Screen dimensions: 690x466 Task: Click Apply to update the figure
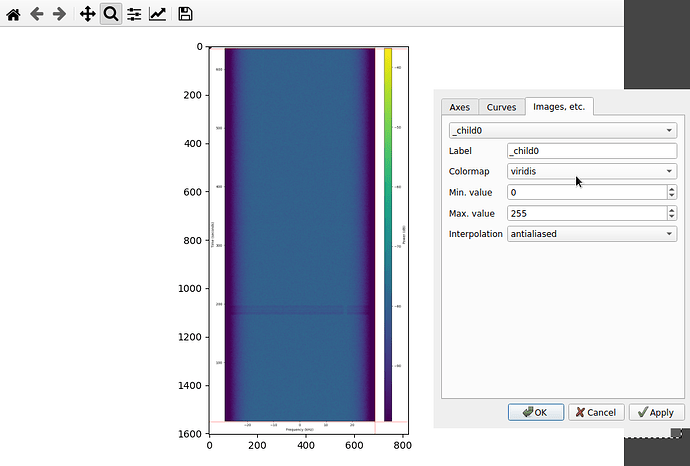655,412
